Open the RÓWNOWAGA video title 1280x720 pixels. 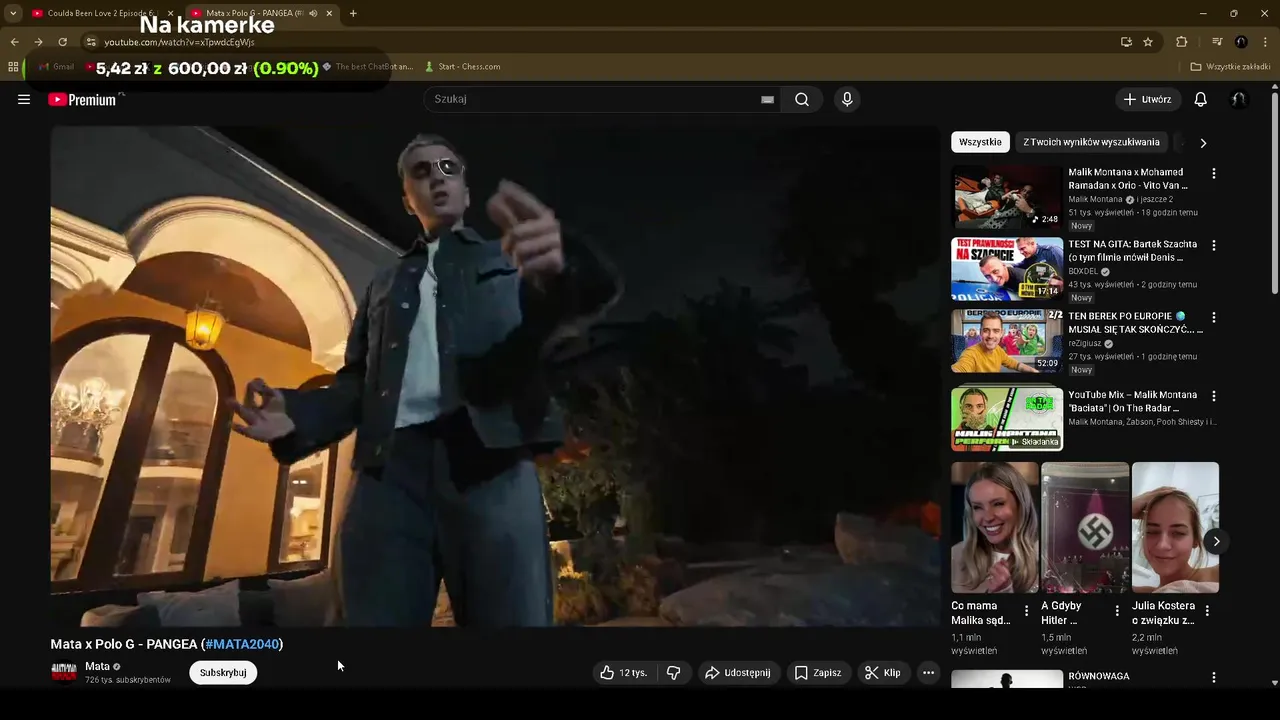pyautogui.click(x=1099, y=676)
